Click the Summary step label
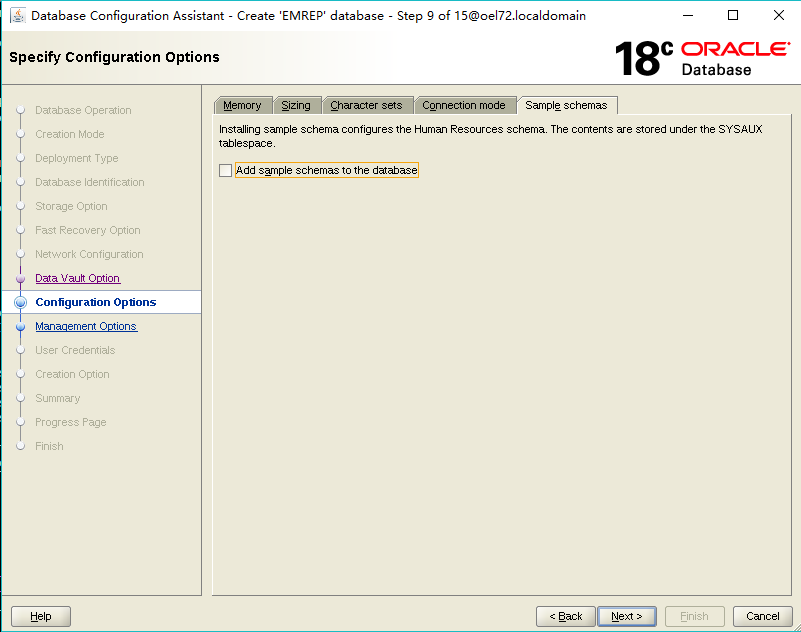This screenshot has height=632, width=801. (58, 398)
